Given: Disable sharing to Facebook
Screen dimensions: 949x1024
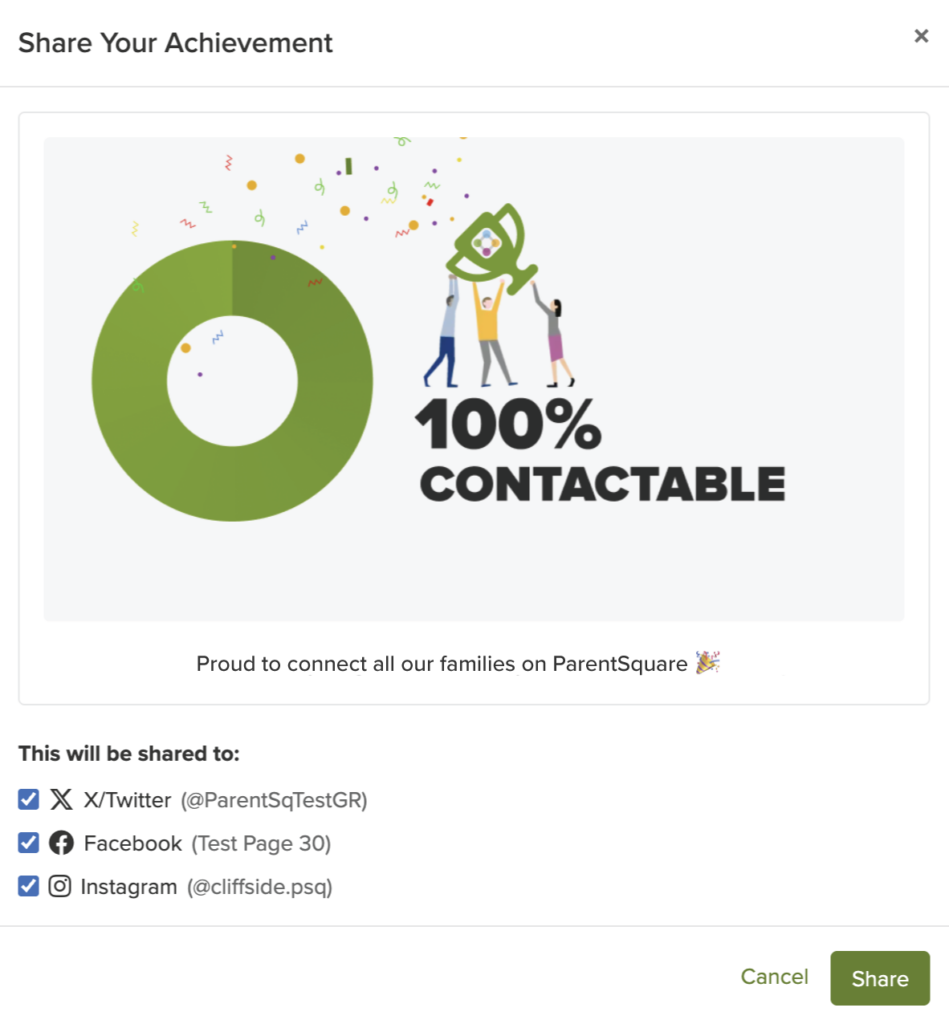Looking at the screenshot, I should click(x=27, y=843).
